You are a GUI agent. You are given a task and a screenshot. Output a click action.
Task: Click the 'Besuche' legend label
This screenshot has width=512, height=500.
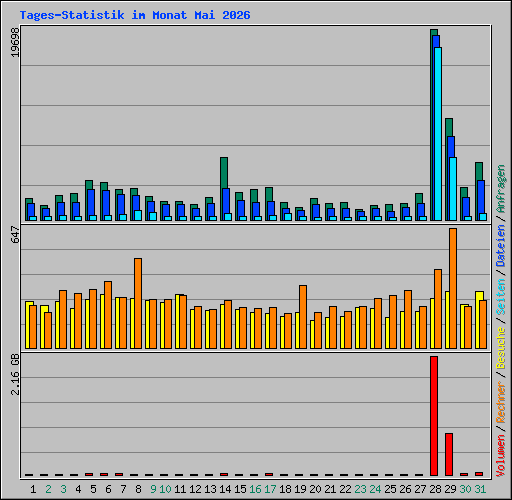[x=501, y=347]
